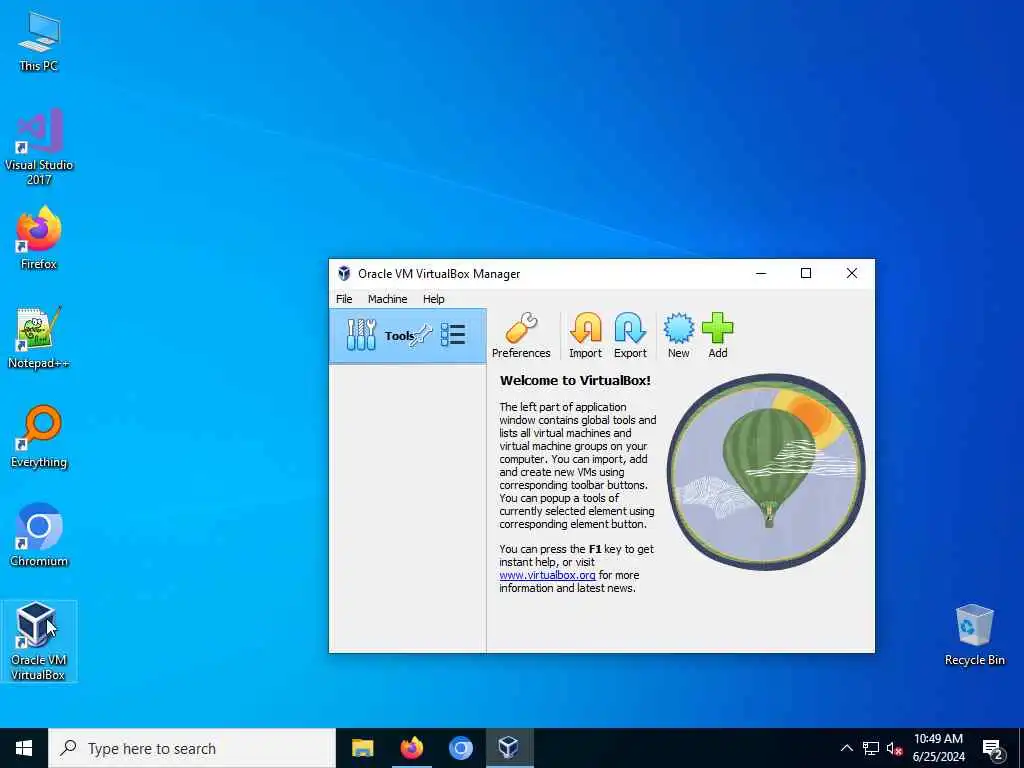This screenshot has width=1024, height=768.
Task: Select Visual Studio 2017 desktop shortcut
Action: click(39, 147)
